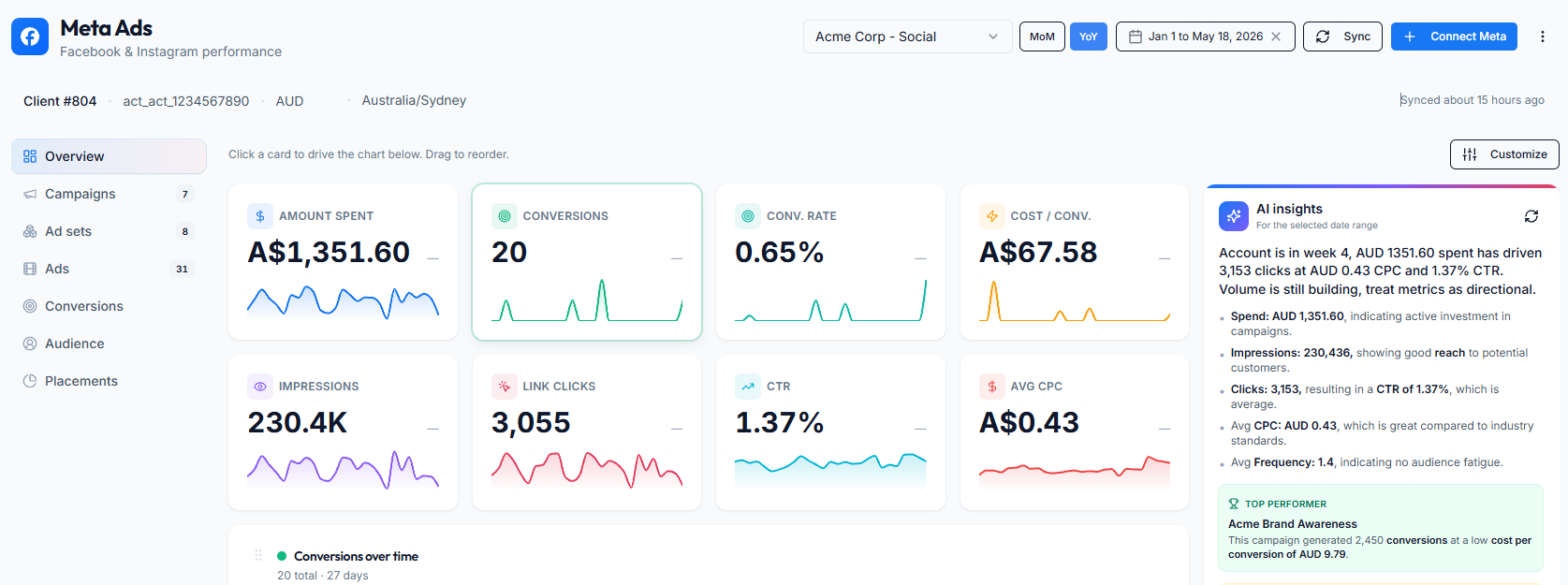Select the Overview sidebar tab
The width and height of the screenshot is (1568, 585).
(x=109, y=156)
